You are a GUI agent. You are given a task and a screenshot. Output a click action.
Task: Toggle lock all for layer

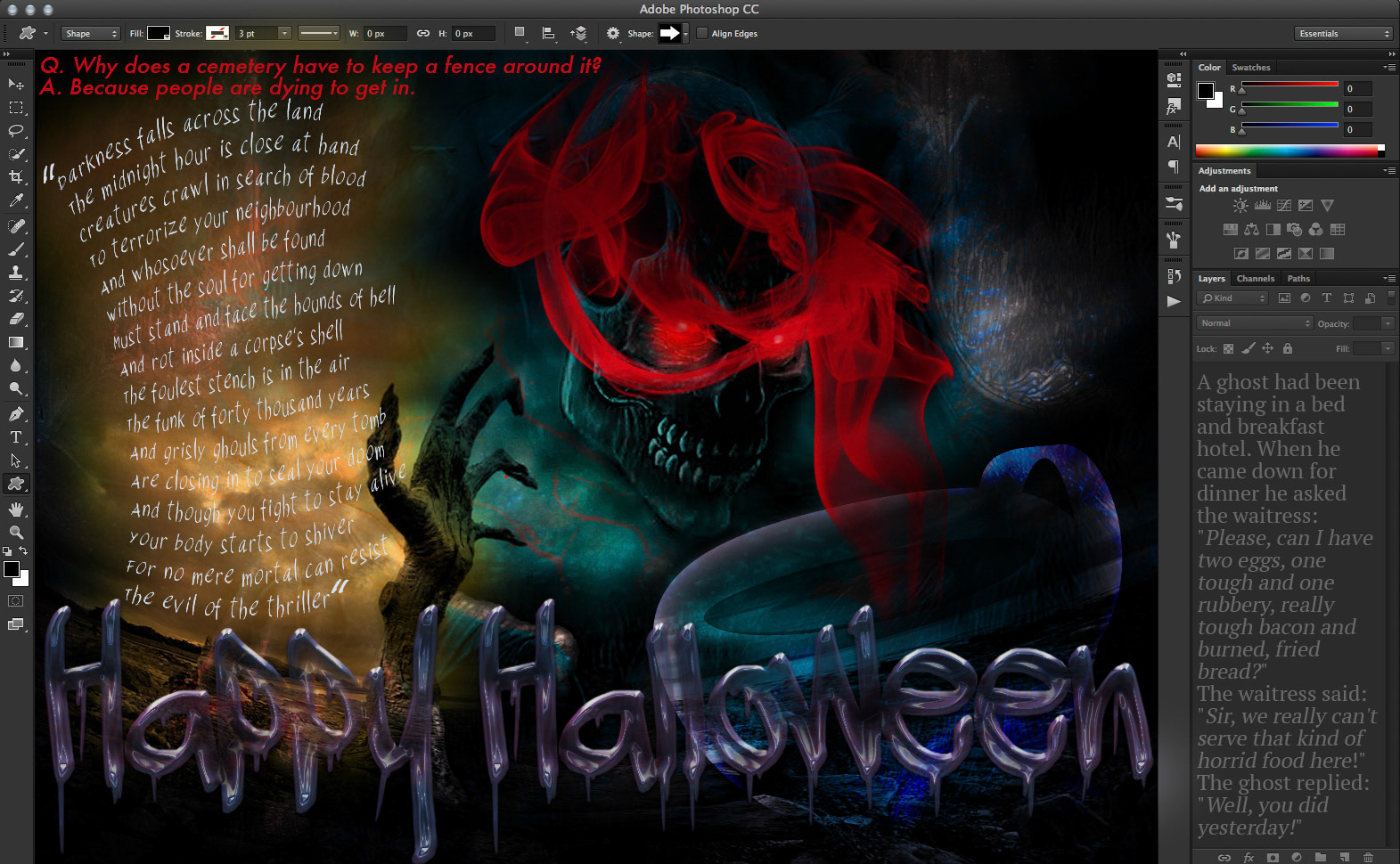click(x=1287, y=349)
